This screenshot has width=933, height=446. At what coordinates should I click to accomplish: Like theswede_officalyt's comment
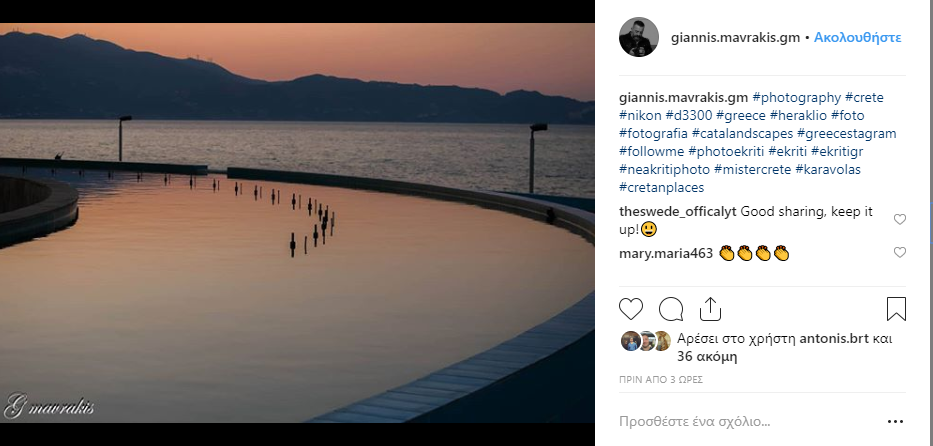coord(899,219)
